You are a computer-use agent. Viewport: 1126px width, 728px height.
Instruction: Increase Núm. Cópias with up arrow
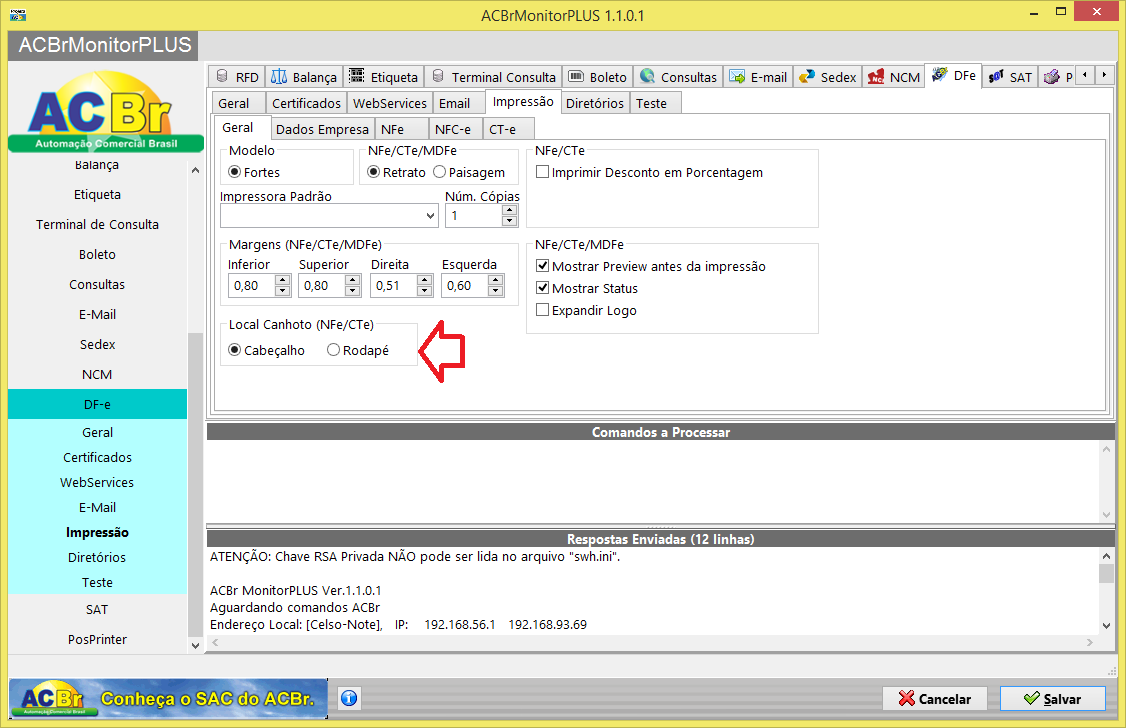pos(510,210)
